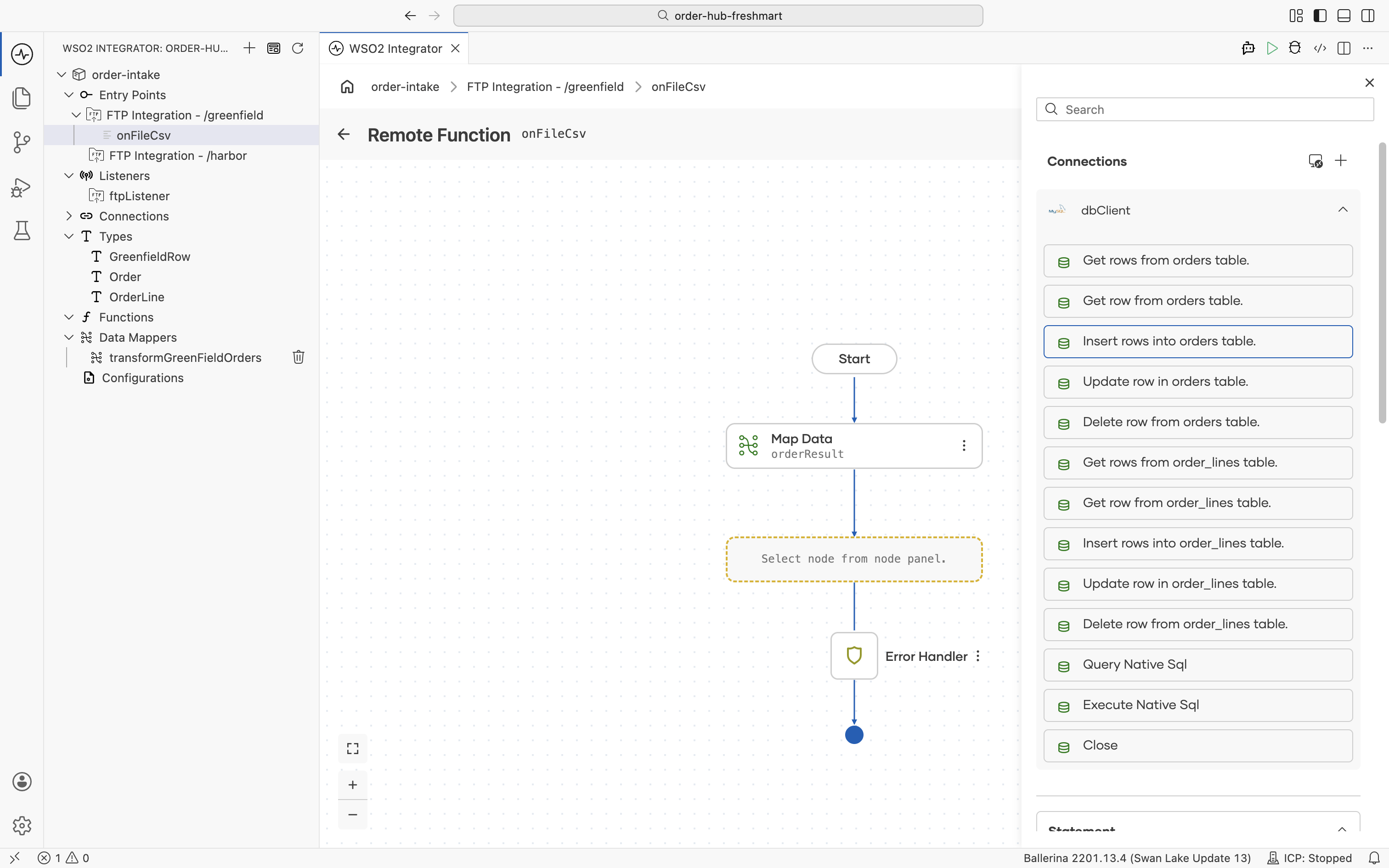This screenshot has height=868, width=1389.
Task: Open the GreenfieldRow type
Action: coord(149,257)
